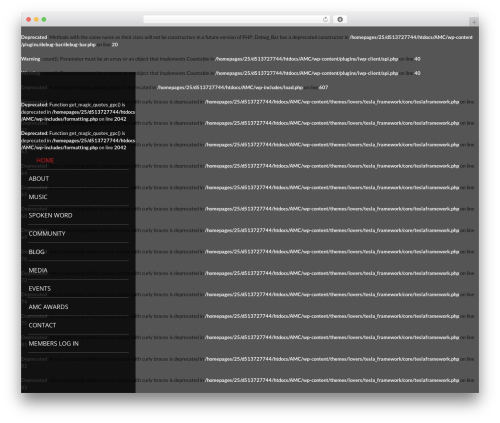This screenshot has width=500, height=423.
Task: Open the HOME menu item
Action: tap(45, 161)
